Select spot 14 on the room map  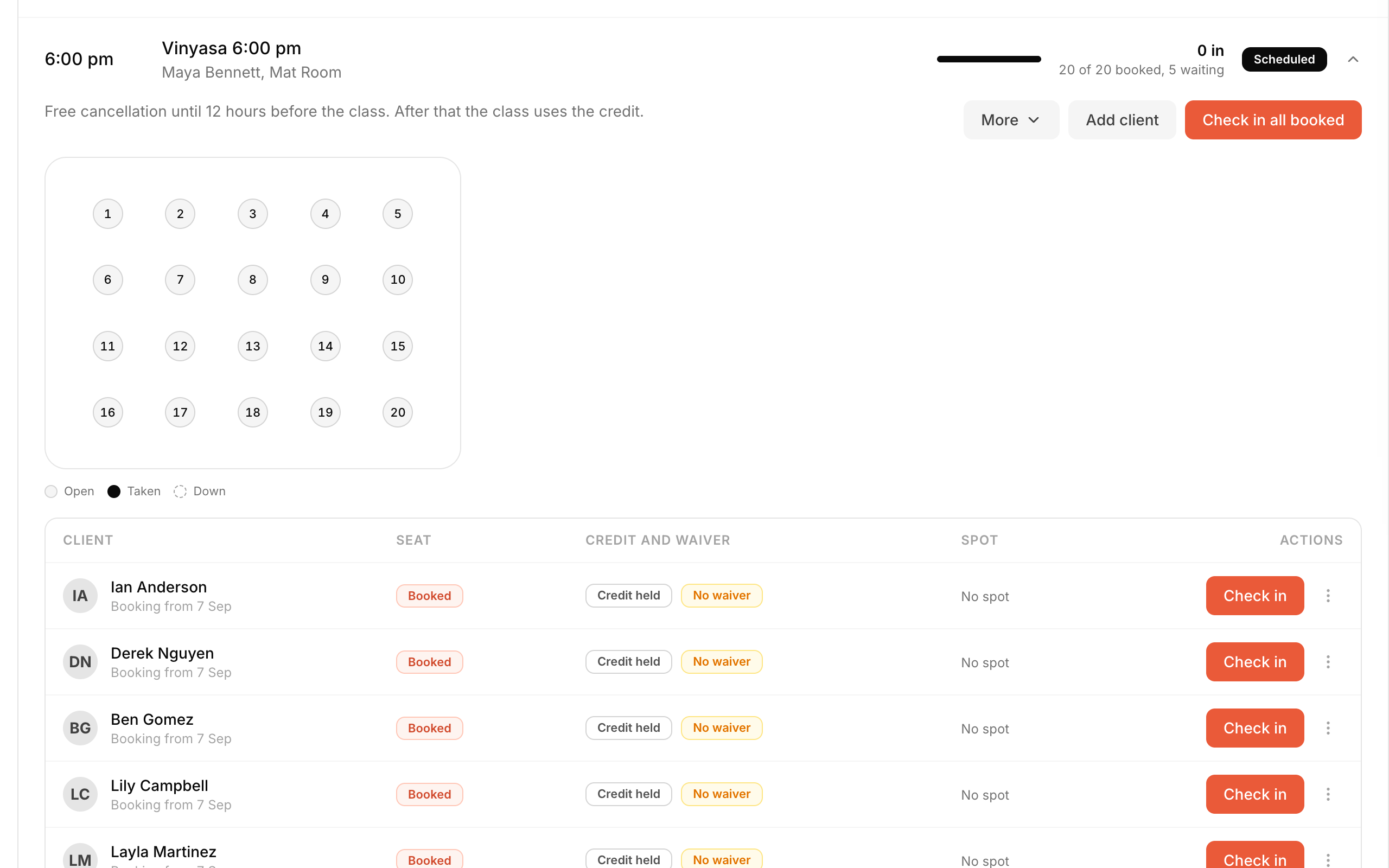click(x=326, y=346)
